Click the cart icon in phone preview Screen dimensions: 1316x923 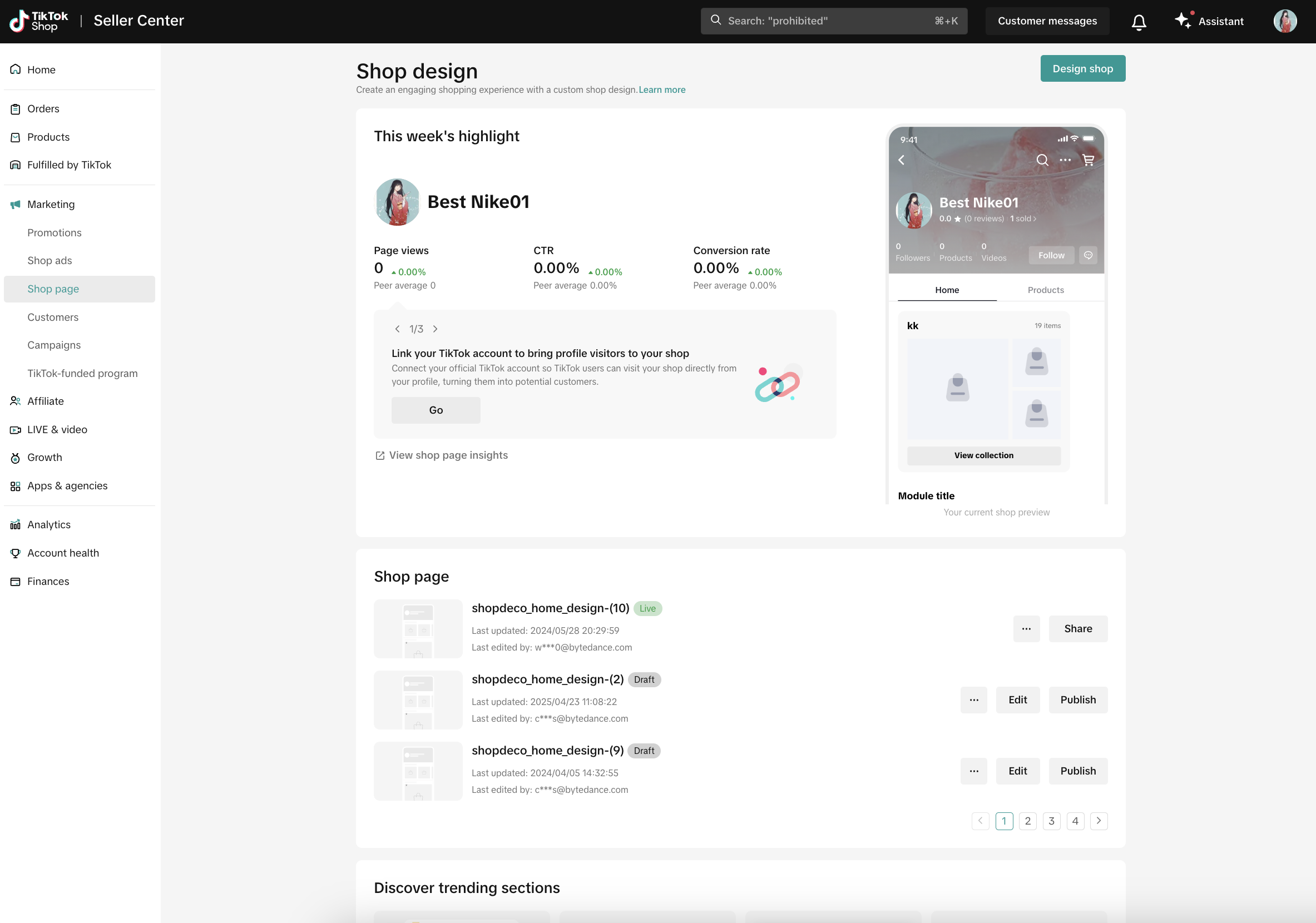pyautogui.click(x=1088, y=161)
